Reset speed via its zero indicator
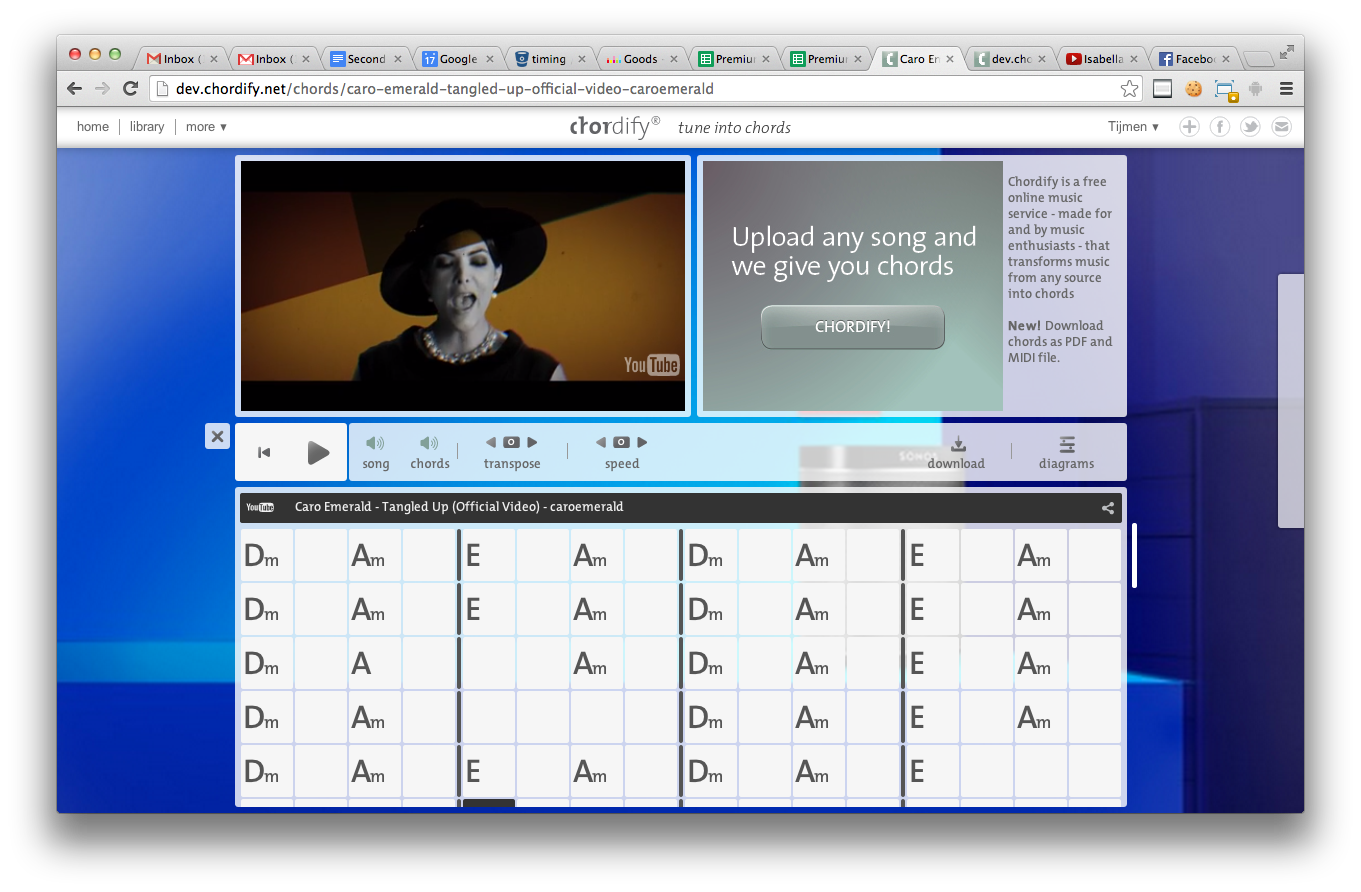 click(621, 442)
